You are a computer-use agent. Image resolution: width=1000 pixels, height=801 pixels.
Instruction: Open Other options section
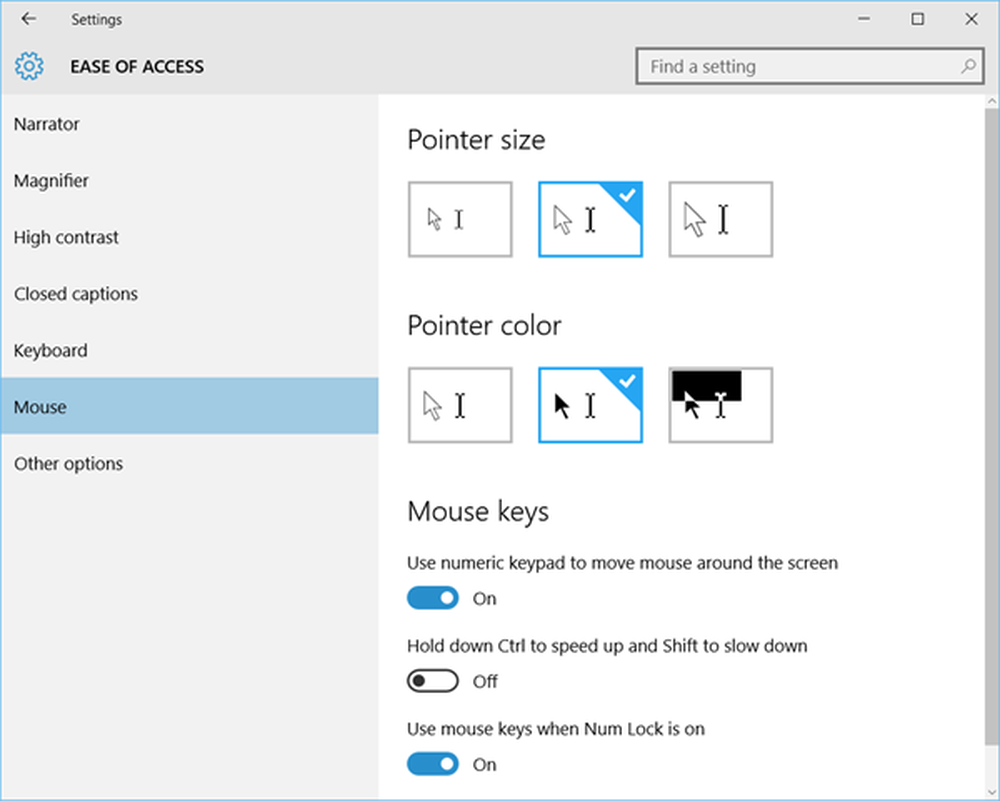coord(68,464)
